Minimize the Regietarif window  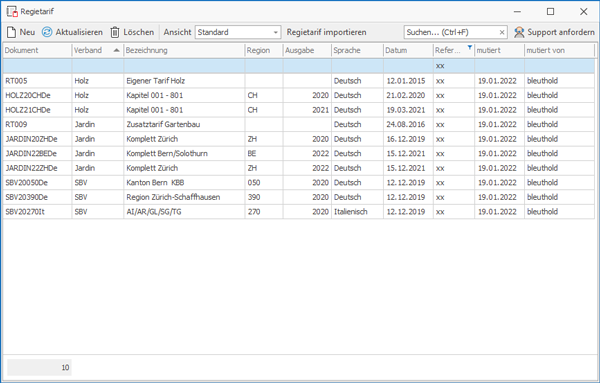(x=517, y=11)
